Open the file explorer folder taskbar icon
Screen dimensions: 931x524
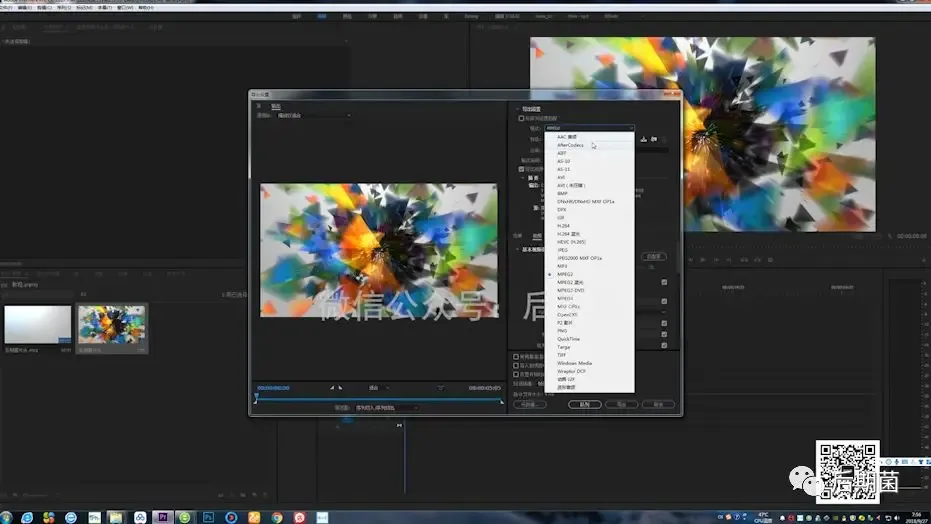[115, 517]
